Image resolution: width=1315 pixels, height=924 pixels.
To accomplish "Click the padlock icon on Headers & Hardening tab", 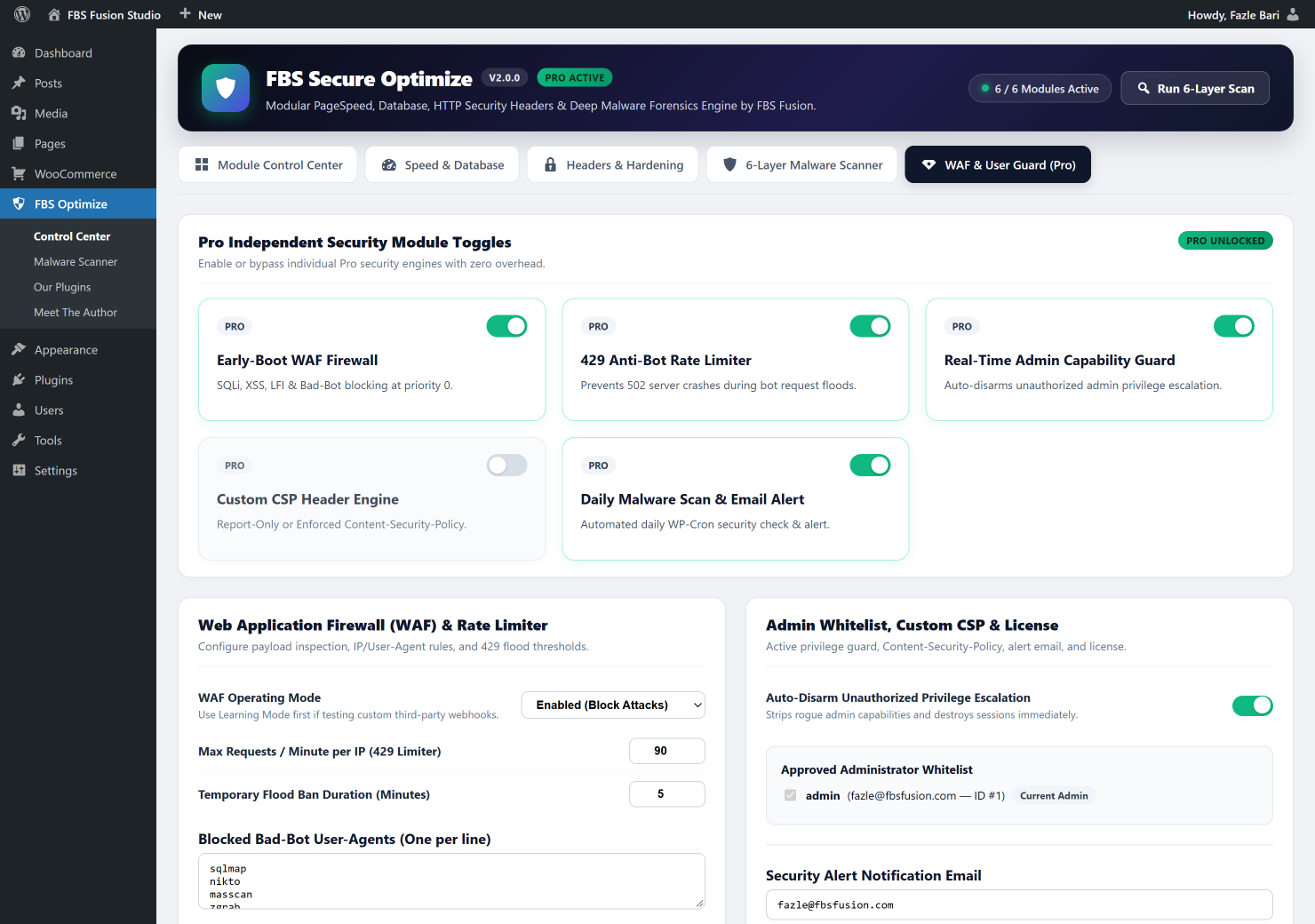I will coord(550,164).
